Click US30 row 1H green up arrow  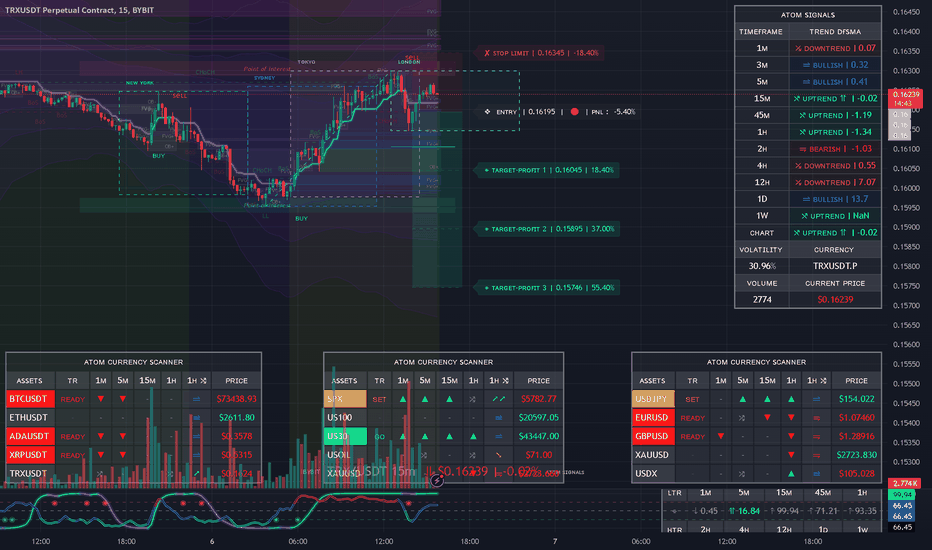pyautogui.click(x=473, y=436)
